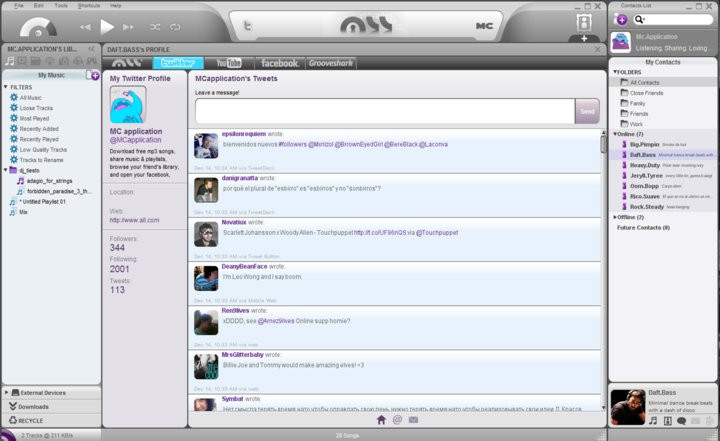Open the Tools menu
The height and width of the screenshot is (441, 720).
(61, 6)
